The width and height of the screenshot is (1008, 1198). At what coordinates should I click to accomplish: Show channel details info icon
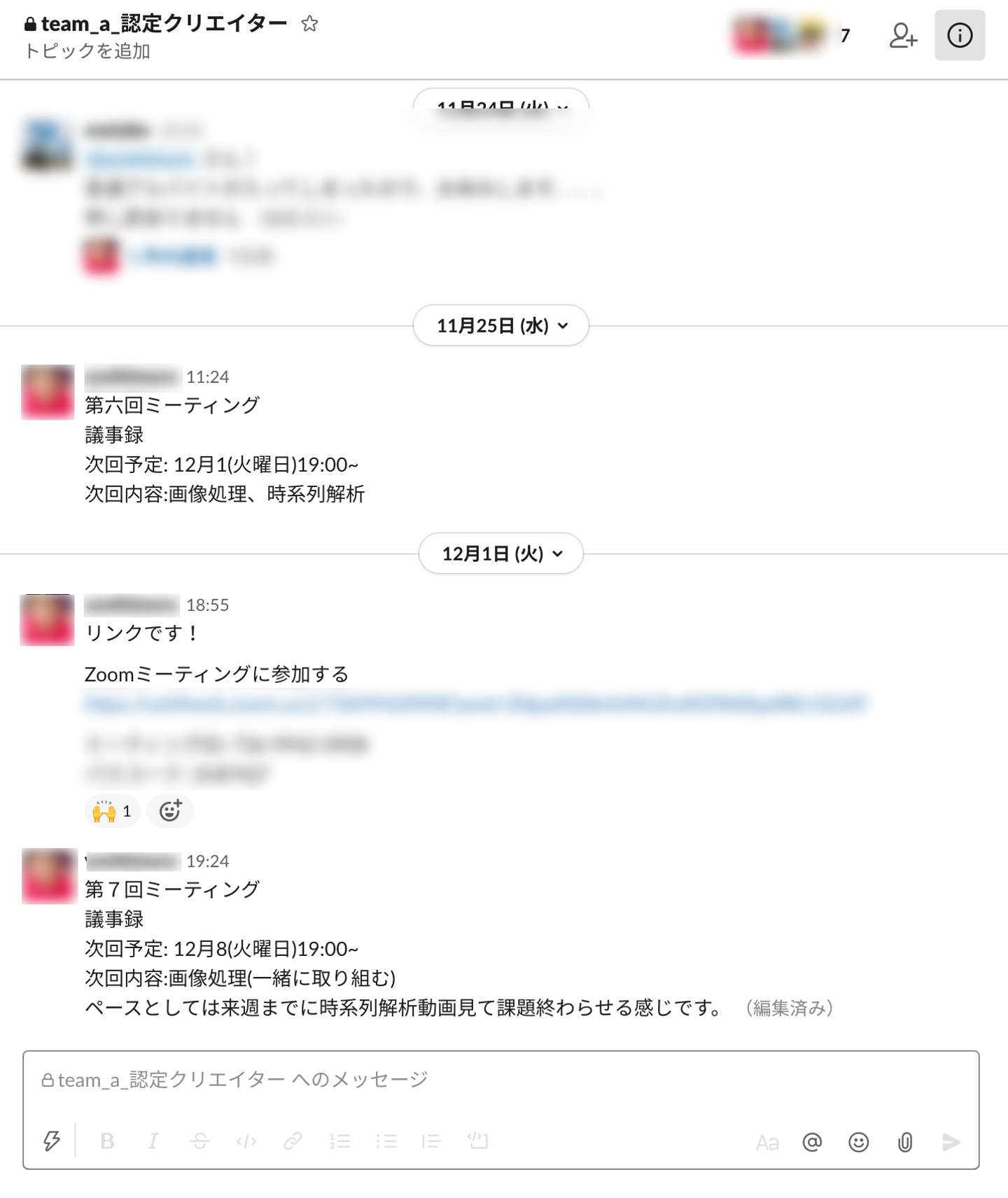(960, 35)
